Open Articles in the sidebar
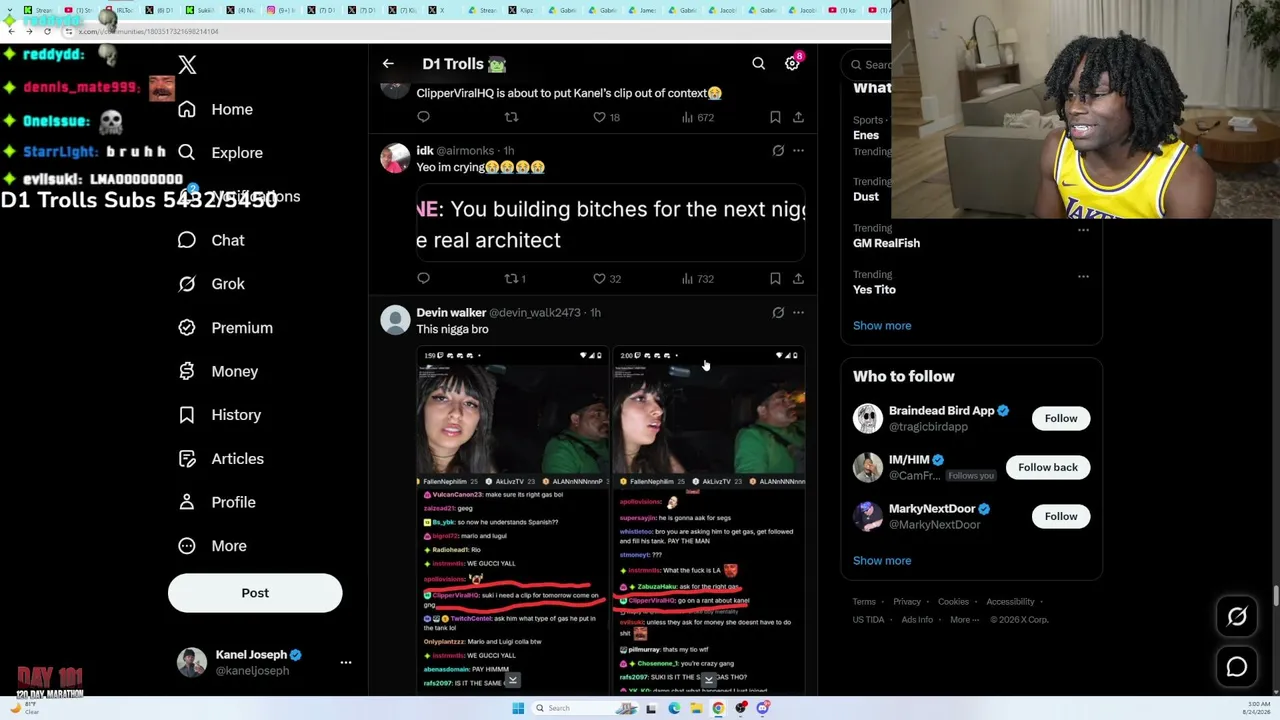 click(x=221, y=459)
